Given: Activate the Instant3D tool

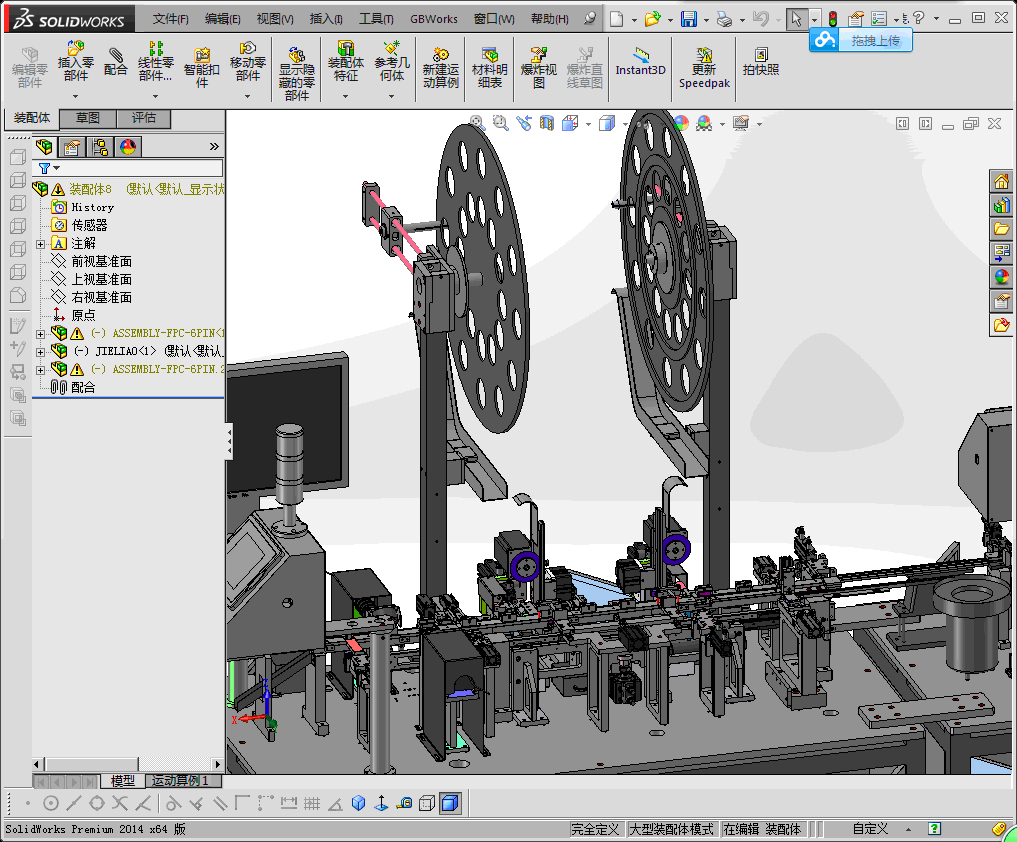Looking at the screenshot, I should pyautogui.click(x=640, y=61).
